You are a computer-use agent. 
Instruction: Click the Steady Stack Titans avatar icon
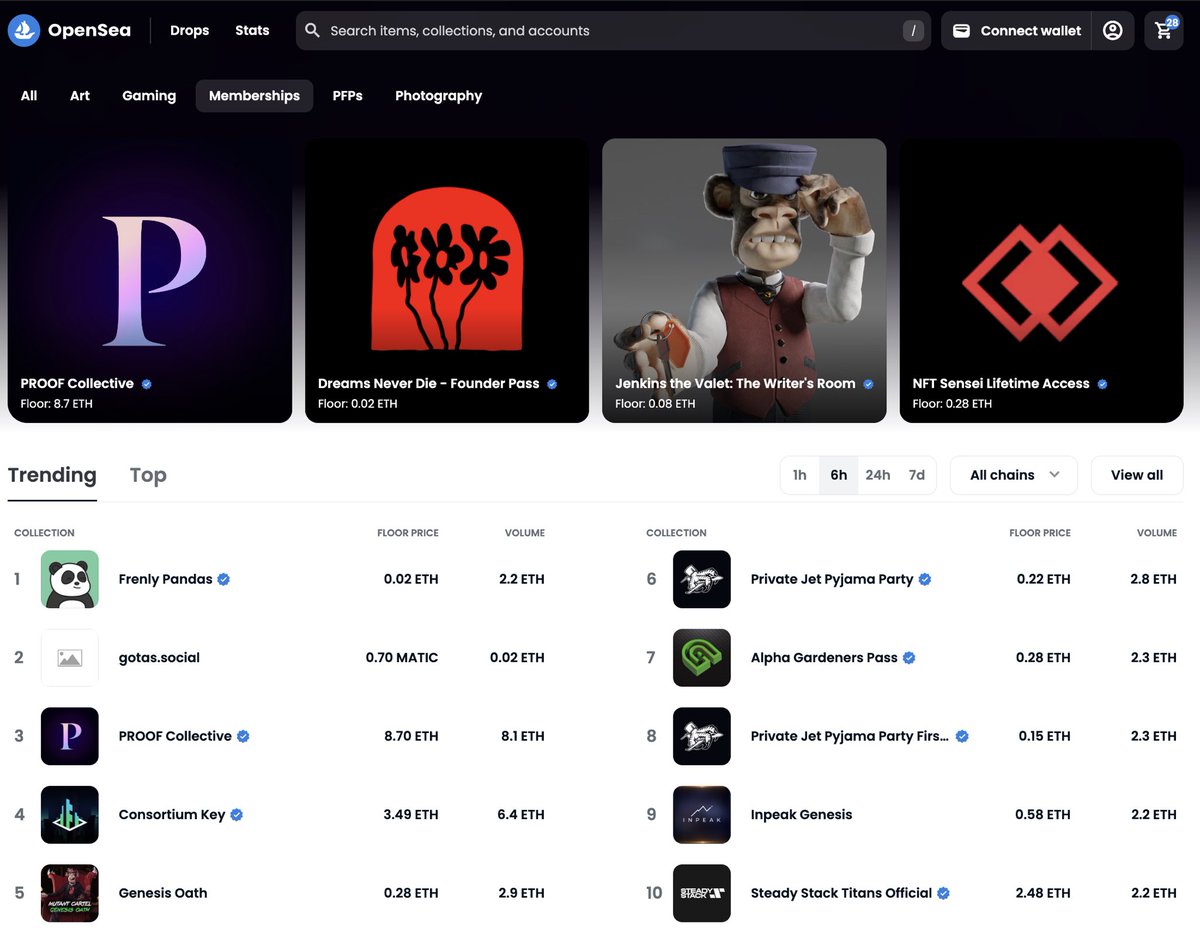[x=702, y=893]
